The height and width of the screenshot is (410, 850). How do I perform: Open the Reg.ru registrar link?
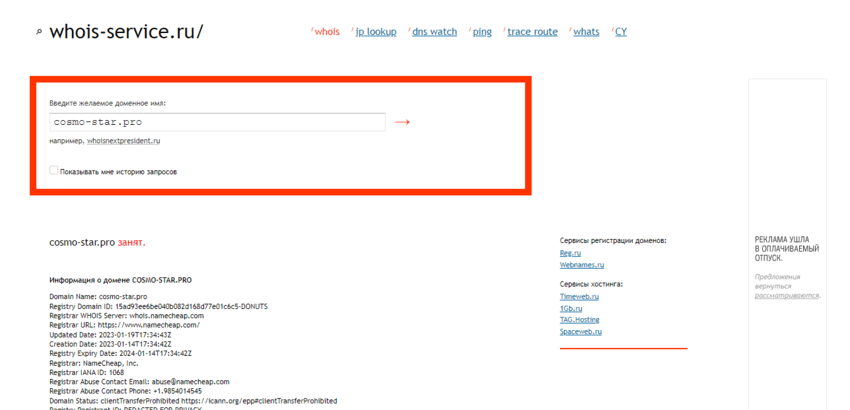[570, 253]
